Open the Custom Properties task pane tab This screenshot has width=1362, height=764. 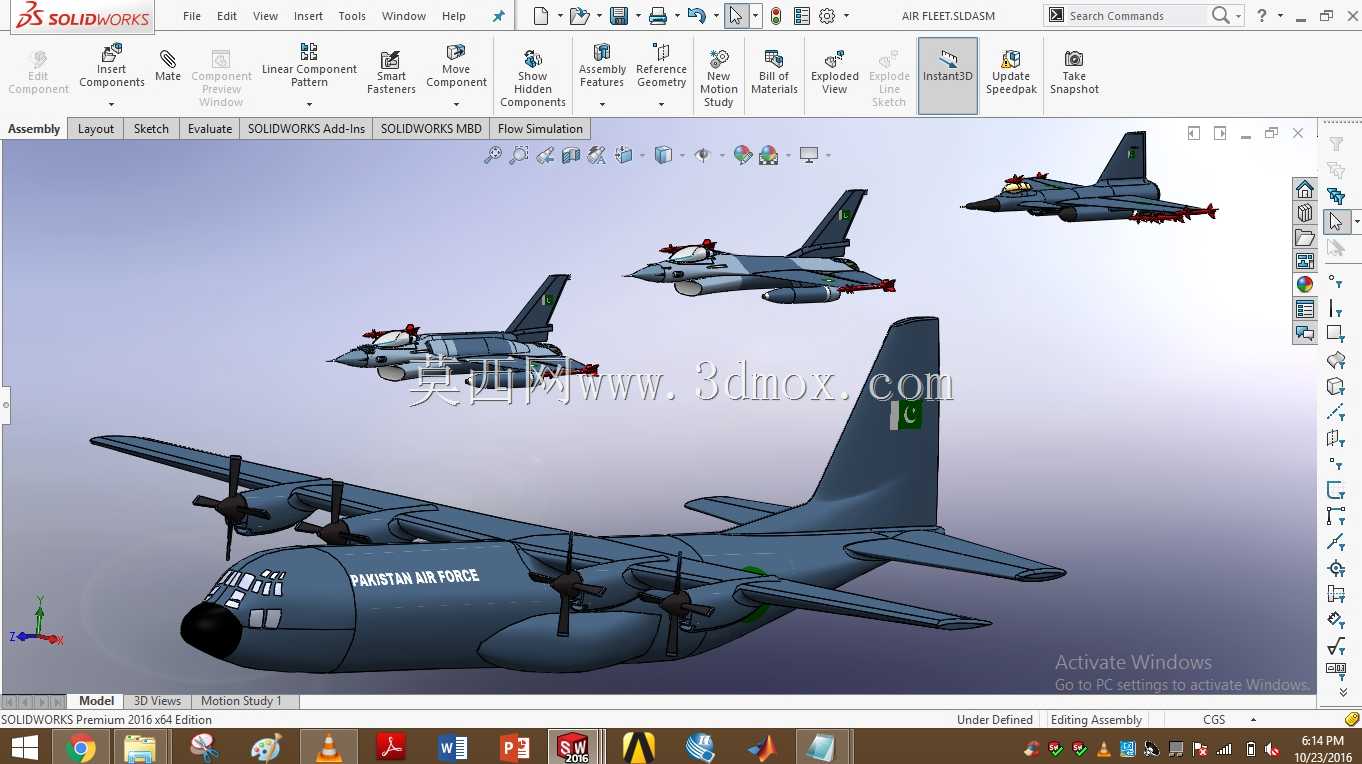pyautogui.click(x=1305, y=310)
